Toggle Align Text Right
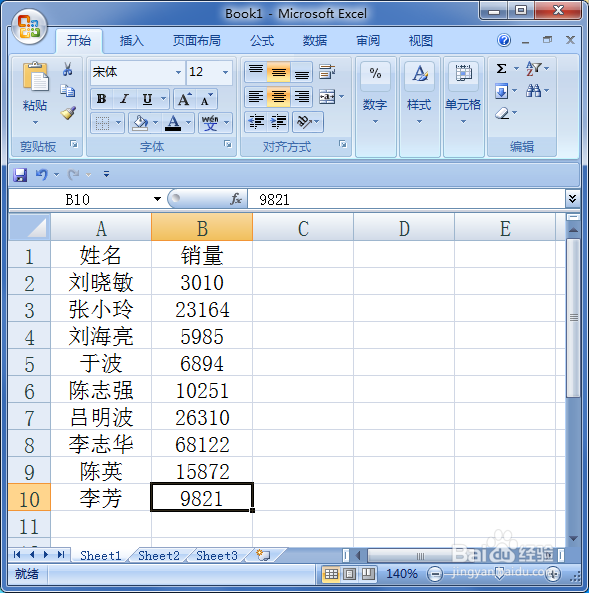The image size is (589, 593). (x=301, y=96)
